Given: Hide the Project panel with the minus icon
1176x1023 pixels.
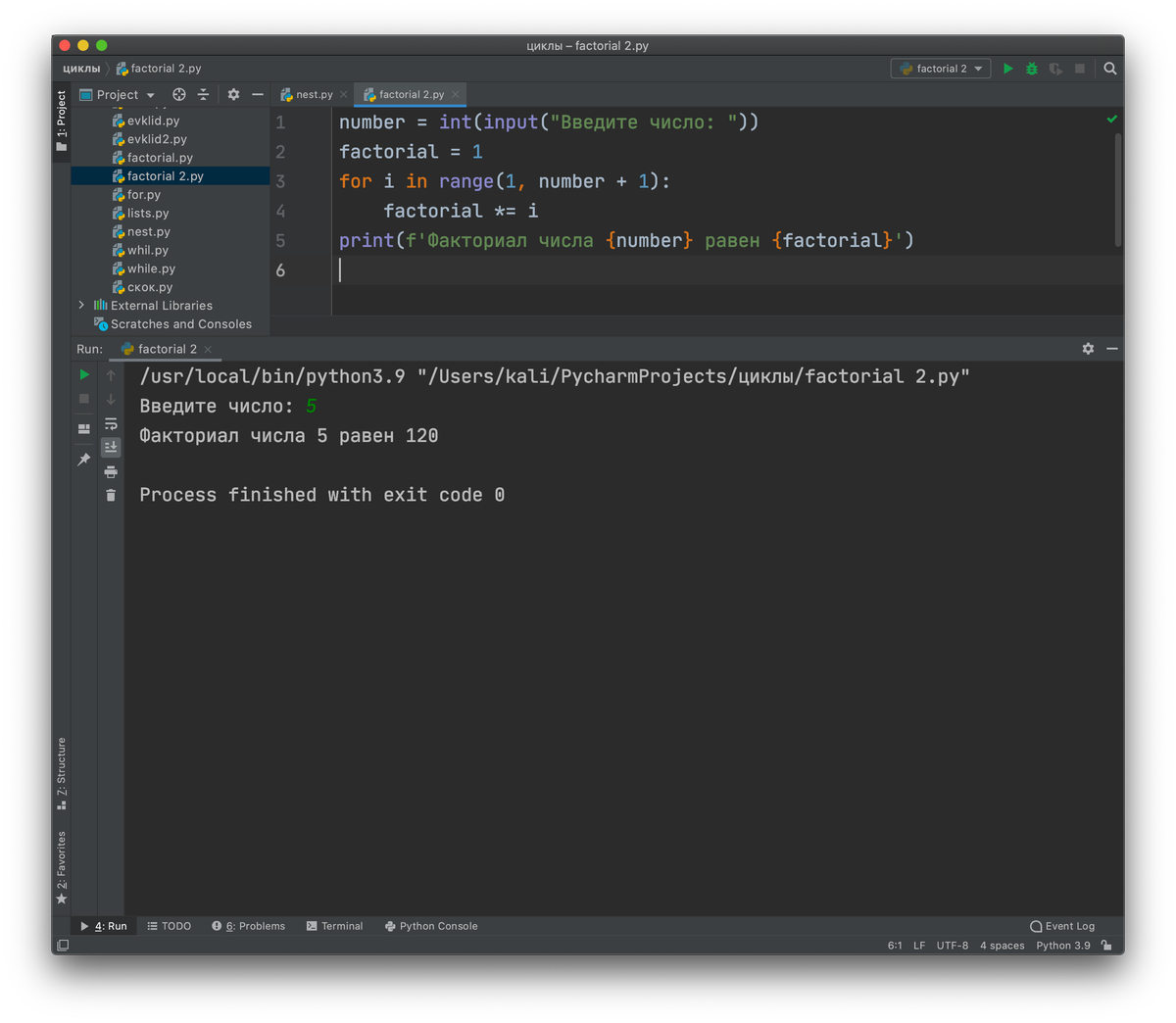Looking at the screenshot, I should [x=258, y=95].
